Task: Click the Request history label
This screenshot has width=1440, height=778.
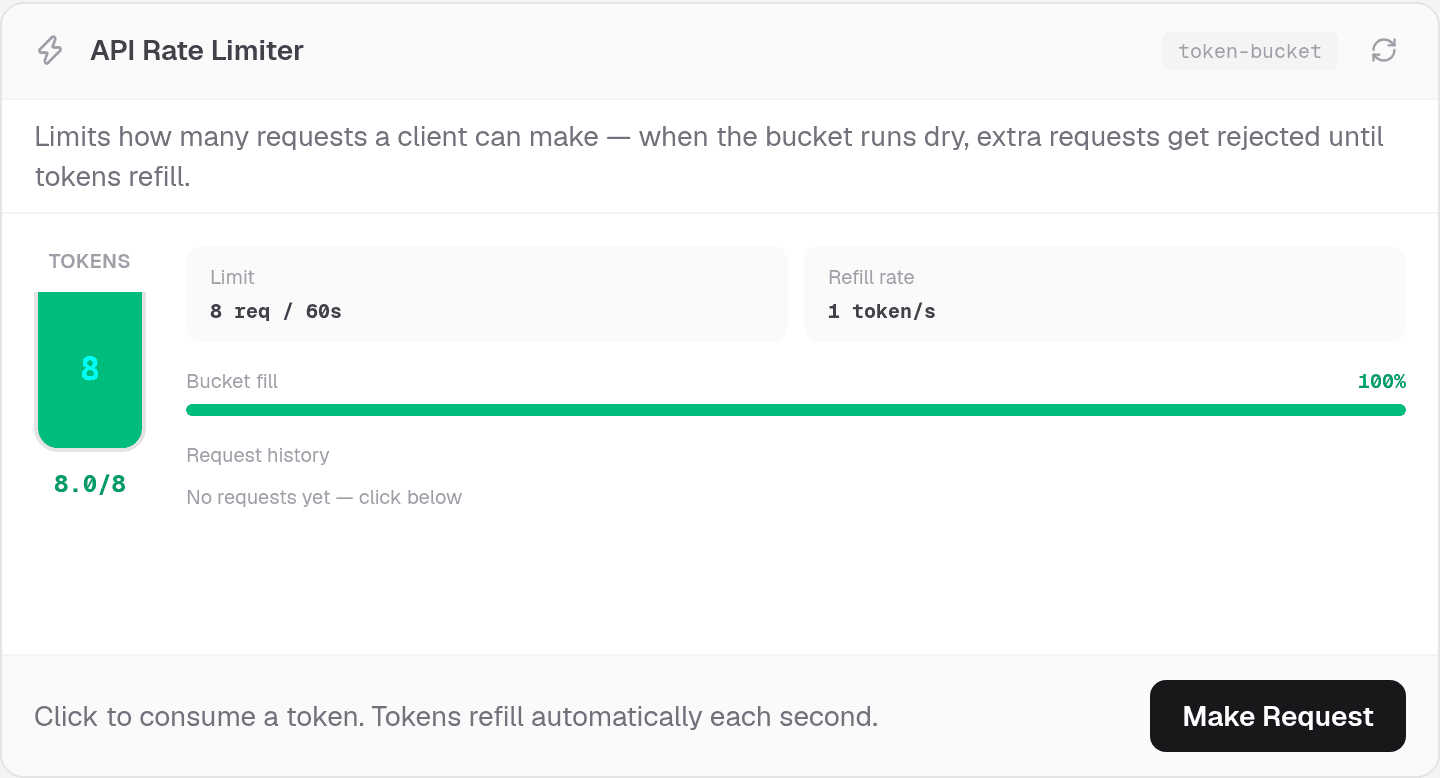Action: click(x=258, y=455)
